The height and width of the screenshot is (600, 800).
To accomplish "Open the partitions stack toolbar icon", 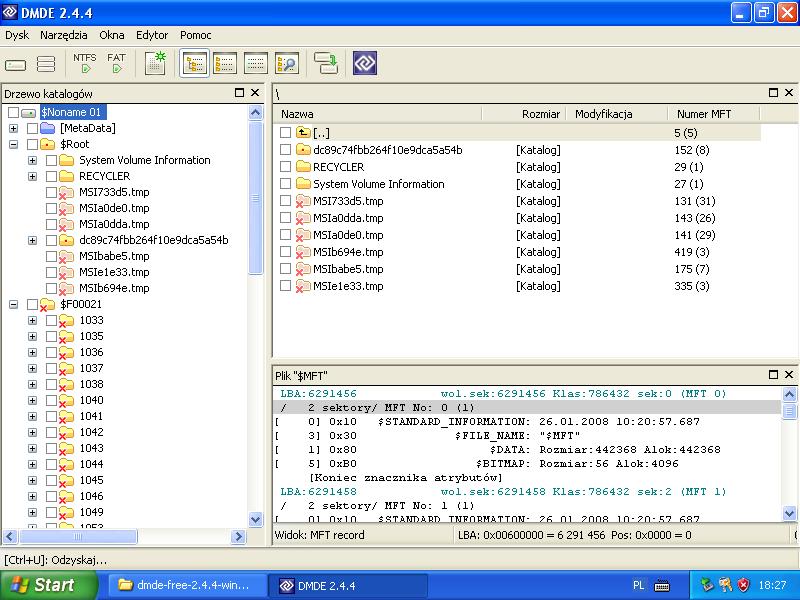I will click(46, 64).
